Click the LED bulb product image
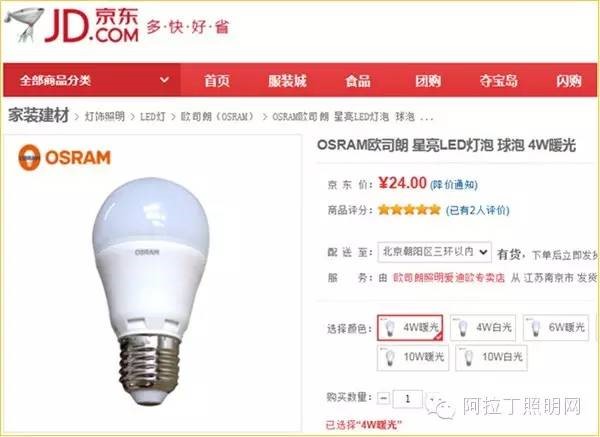 (150, 291)
